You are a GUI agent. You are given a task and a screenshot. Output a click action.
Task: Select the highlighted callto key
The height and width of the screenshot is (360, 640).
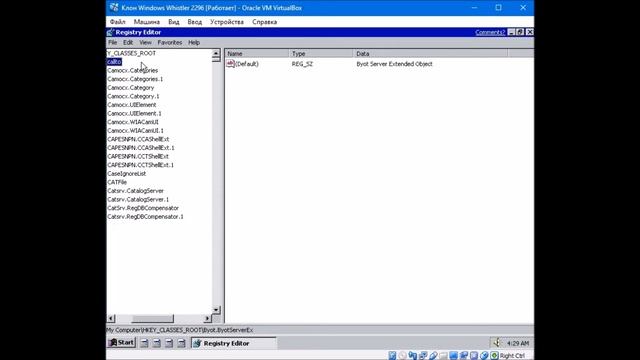point(114,62)
